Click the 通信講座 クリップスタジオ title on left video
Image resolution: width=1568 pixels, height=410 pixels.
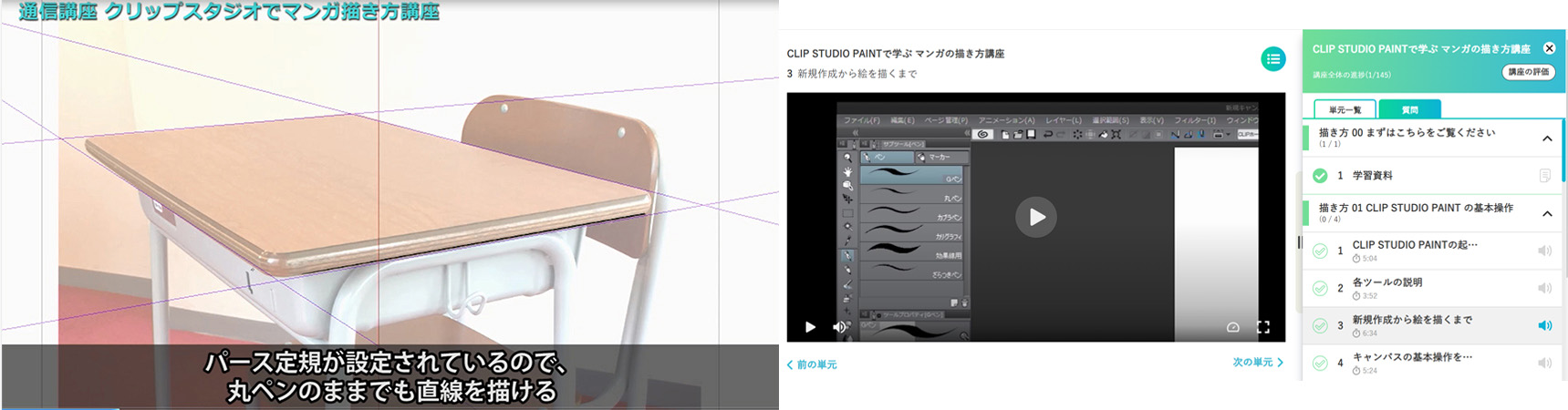(x=229, y=12)
